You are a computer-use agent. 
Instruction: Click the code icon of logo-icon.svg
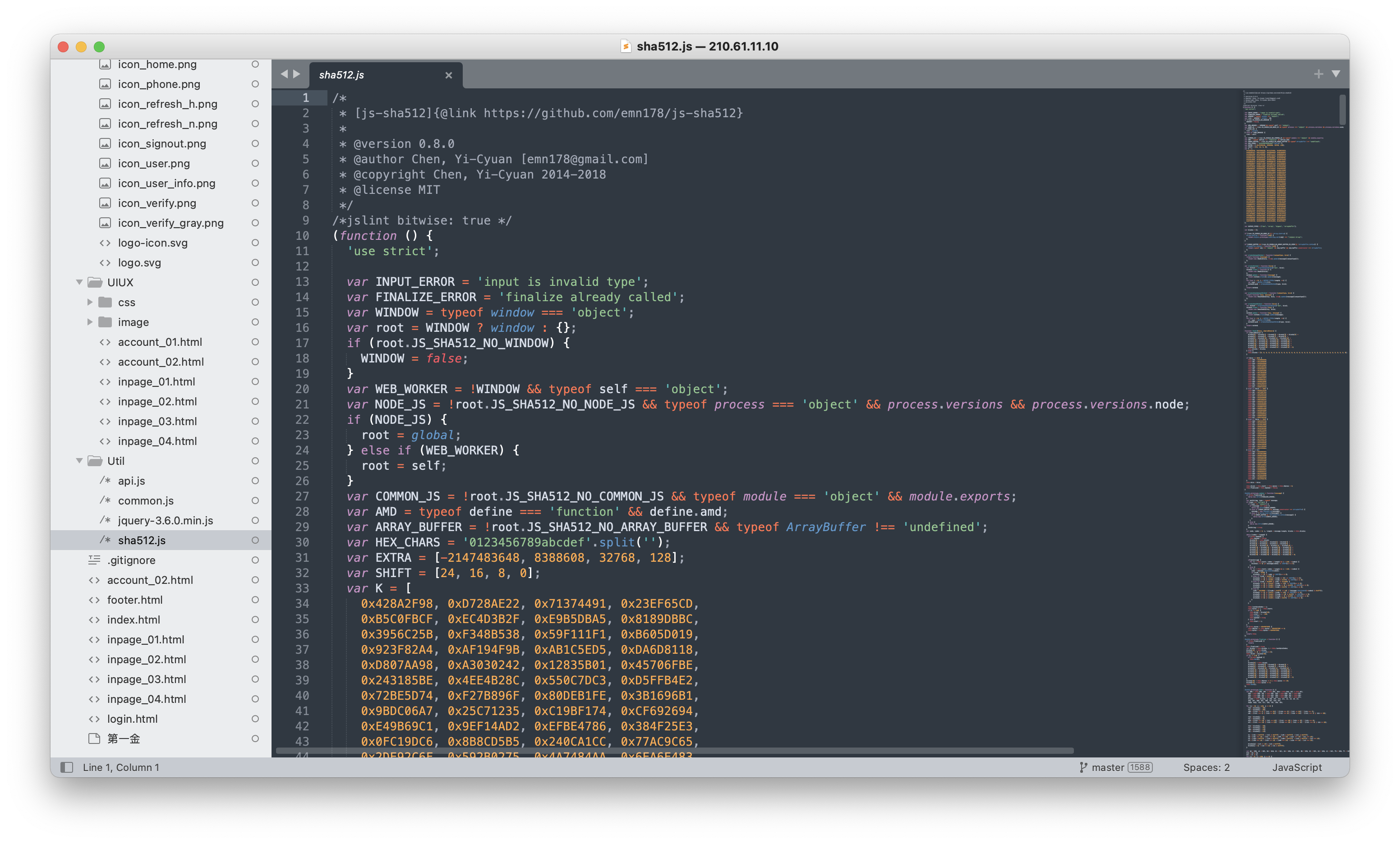(x=105, y=243)
